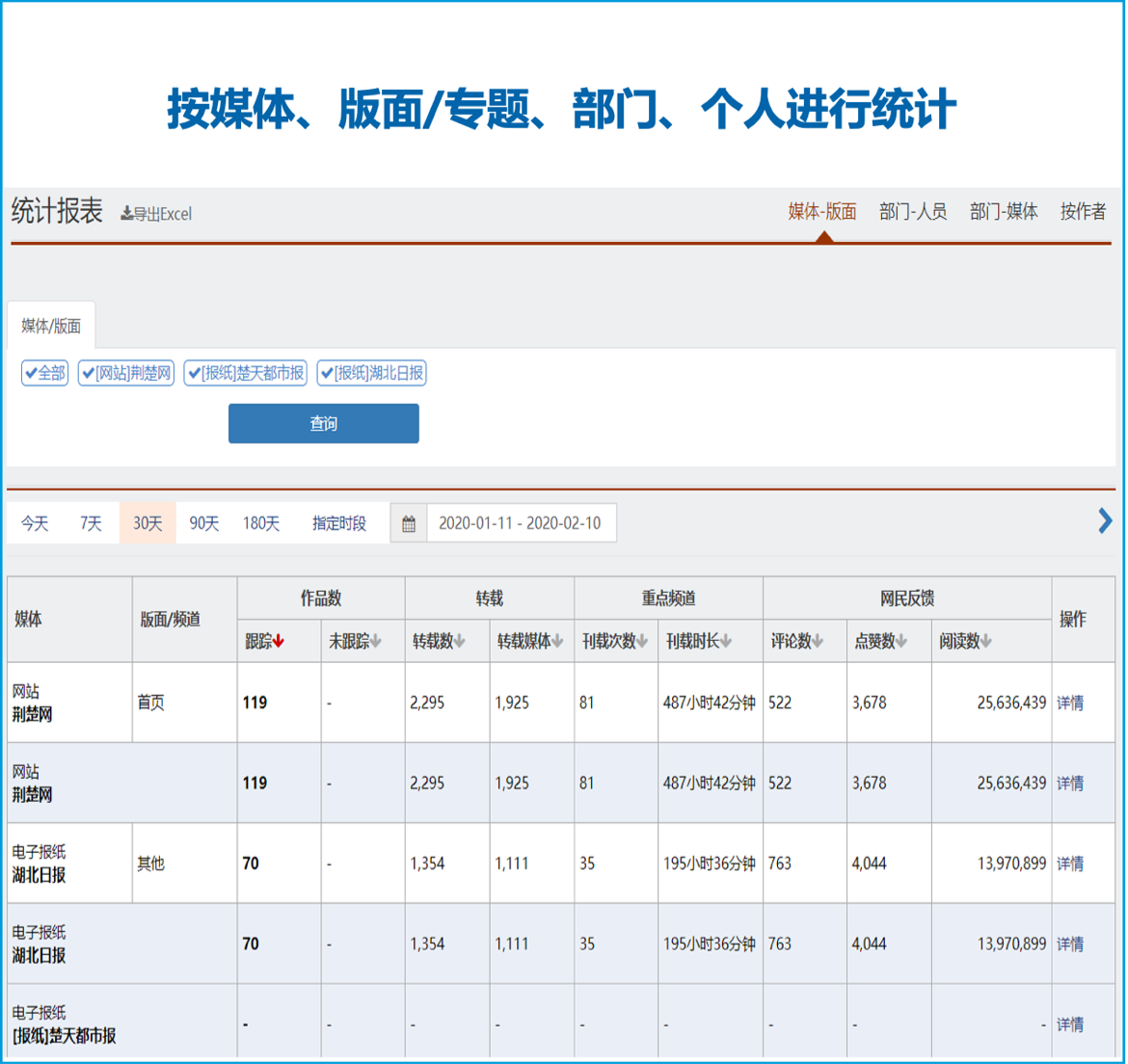Sort by 未跟踪 column arrow
The image size is (1128, 1064).
[376, 641]
